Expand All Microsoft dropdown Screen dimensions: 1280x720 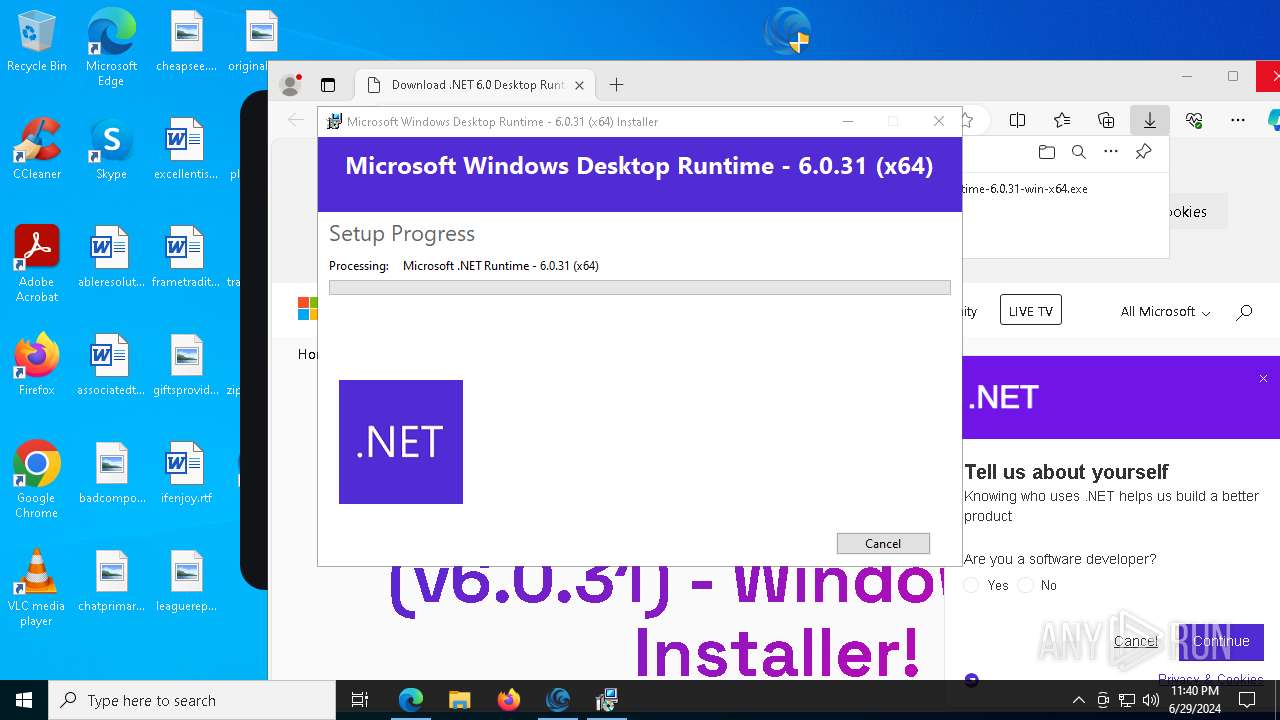tap(1165, 312)
